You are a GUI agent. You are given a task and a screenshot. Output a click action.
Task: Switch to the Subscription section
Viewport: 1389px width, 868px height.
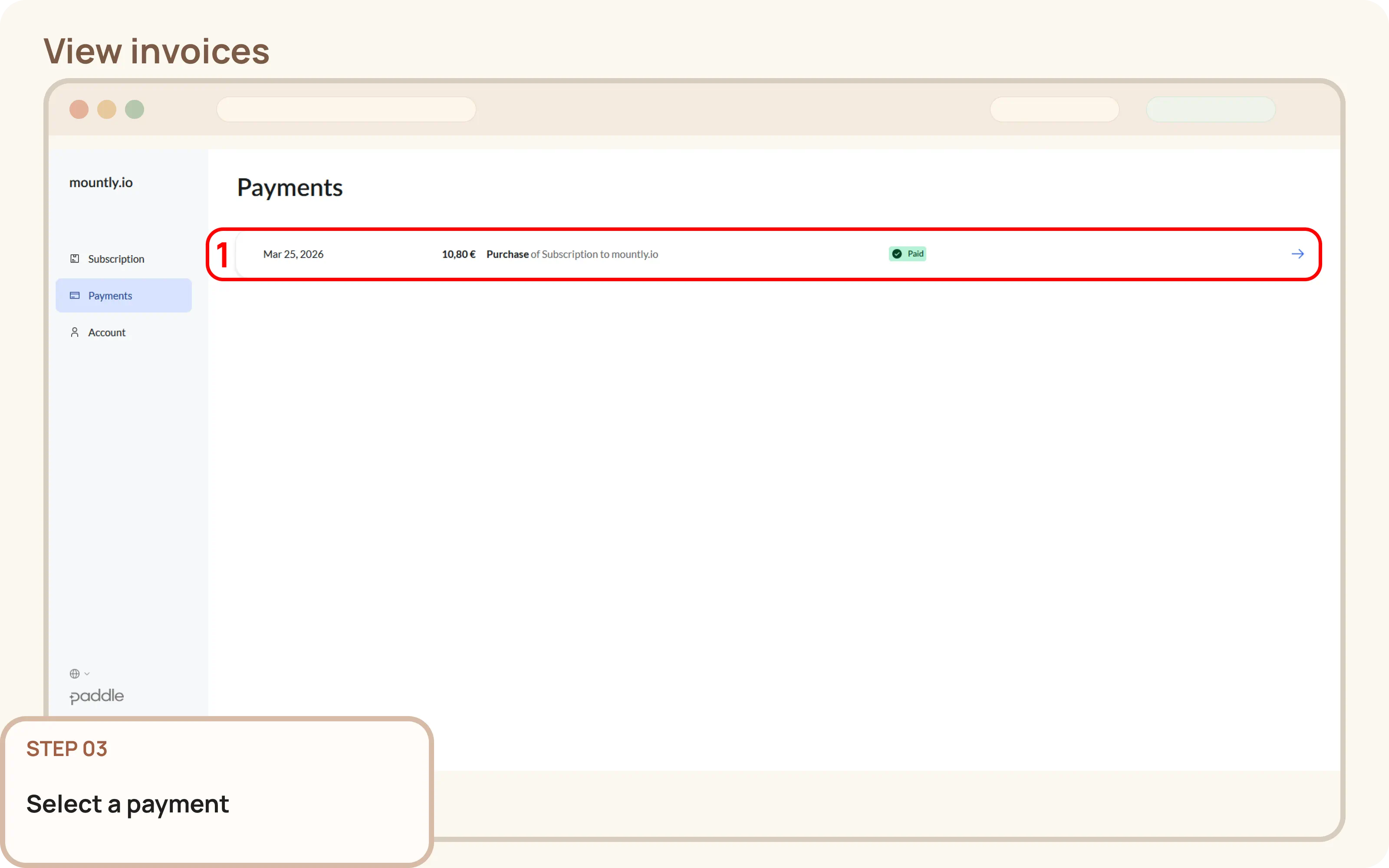[x=116, y=258]
